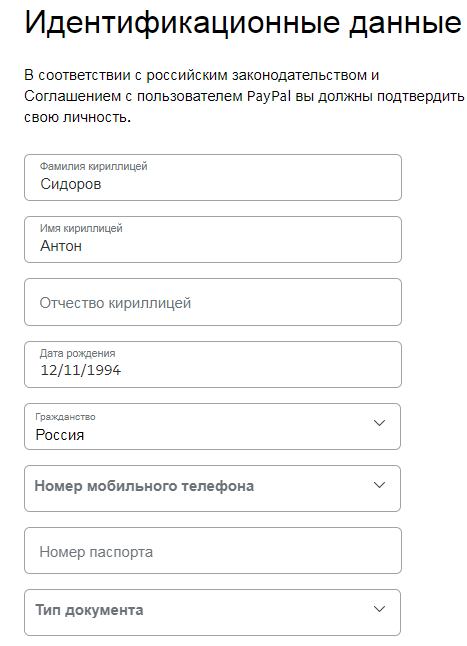
Task: Click the Фамилия кириллицей label
Action: 93,166
